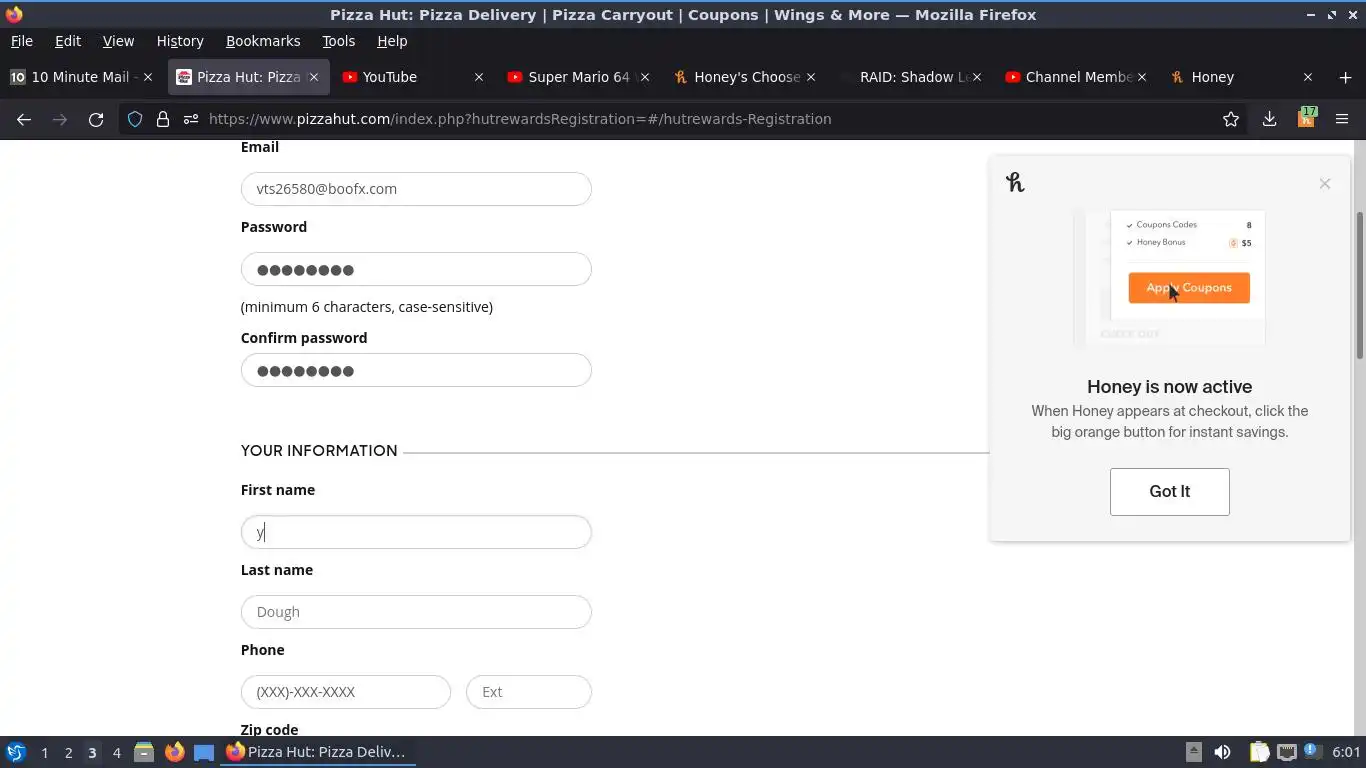Focus the Confirm password field
The image size is (1366, 768).
coord(416,370)
